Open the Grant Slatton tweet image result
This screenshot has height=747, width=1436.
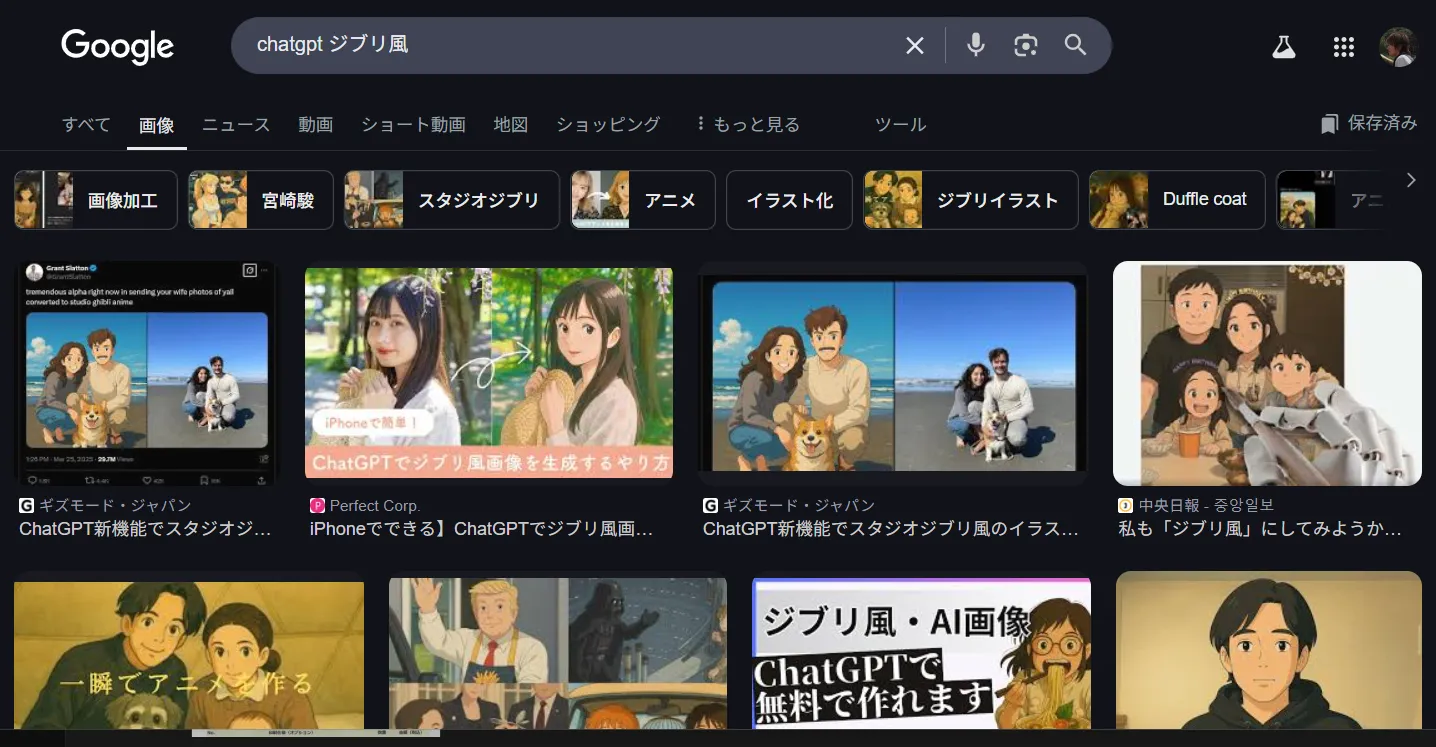(146, 374)
